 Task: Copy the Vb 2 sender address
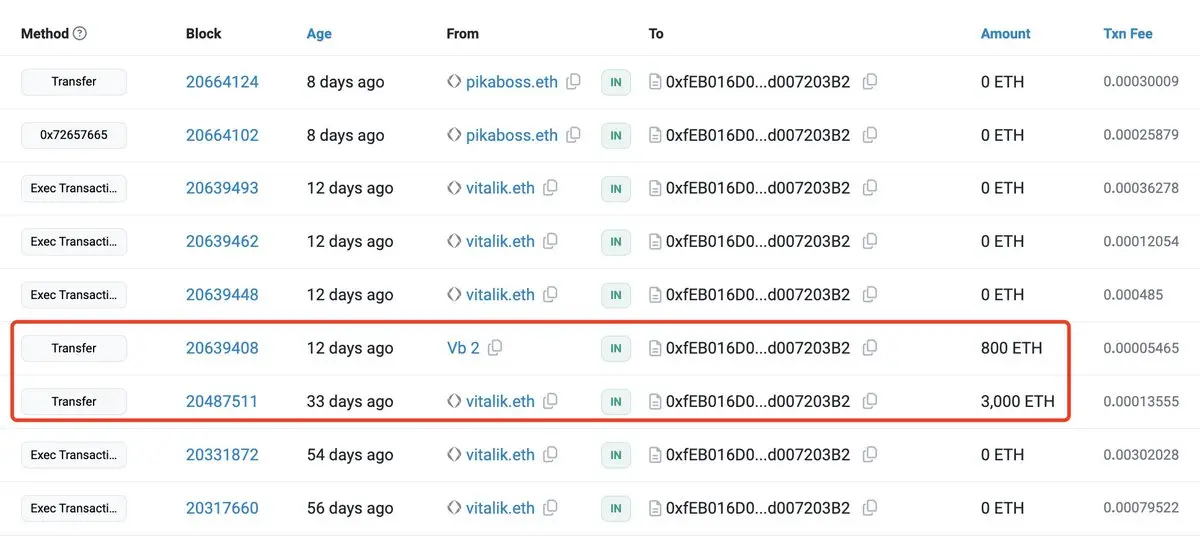point(495,348)
